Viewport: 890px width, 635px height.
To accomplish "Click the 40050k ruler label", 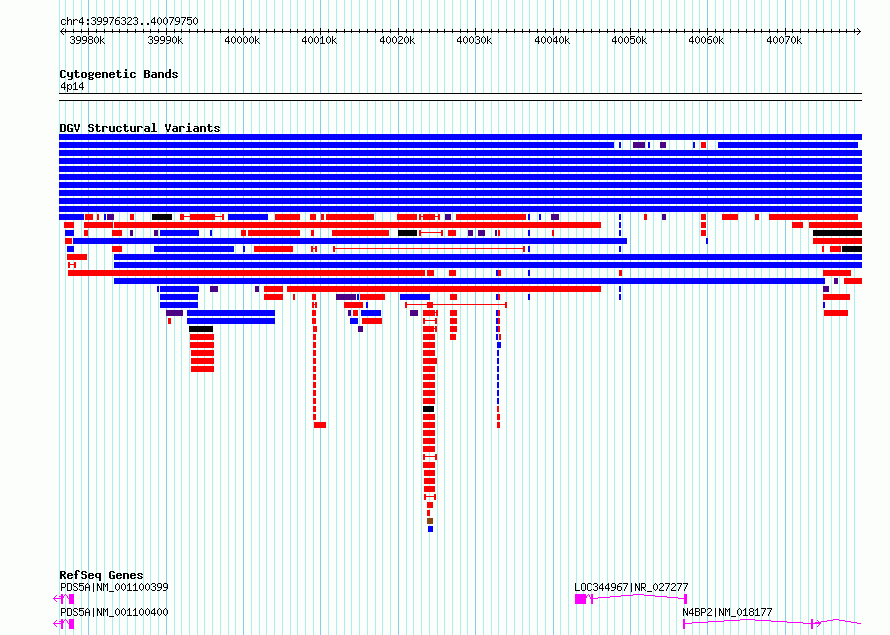I will pyautogui.click(x=629, y=41).
